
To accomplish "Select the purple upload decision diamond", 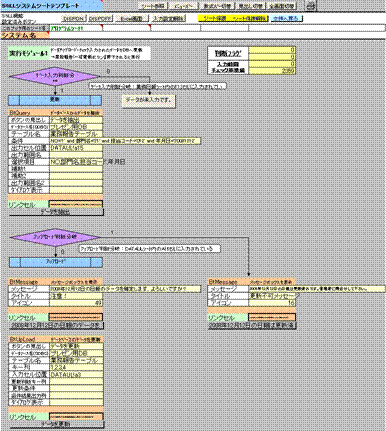I will (55, 237).
